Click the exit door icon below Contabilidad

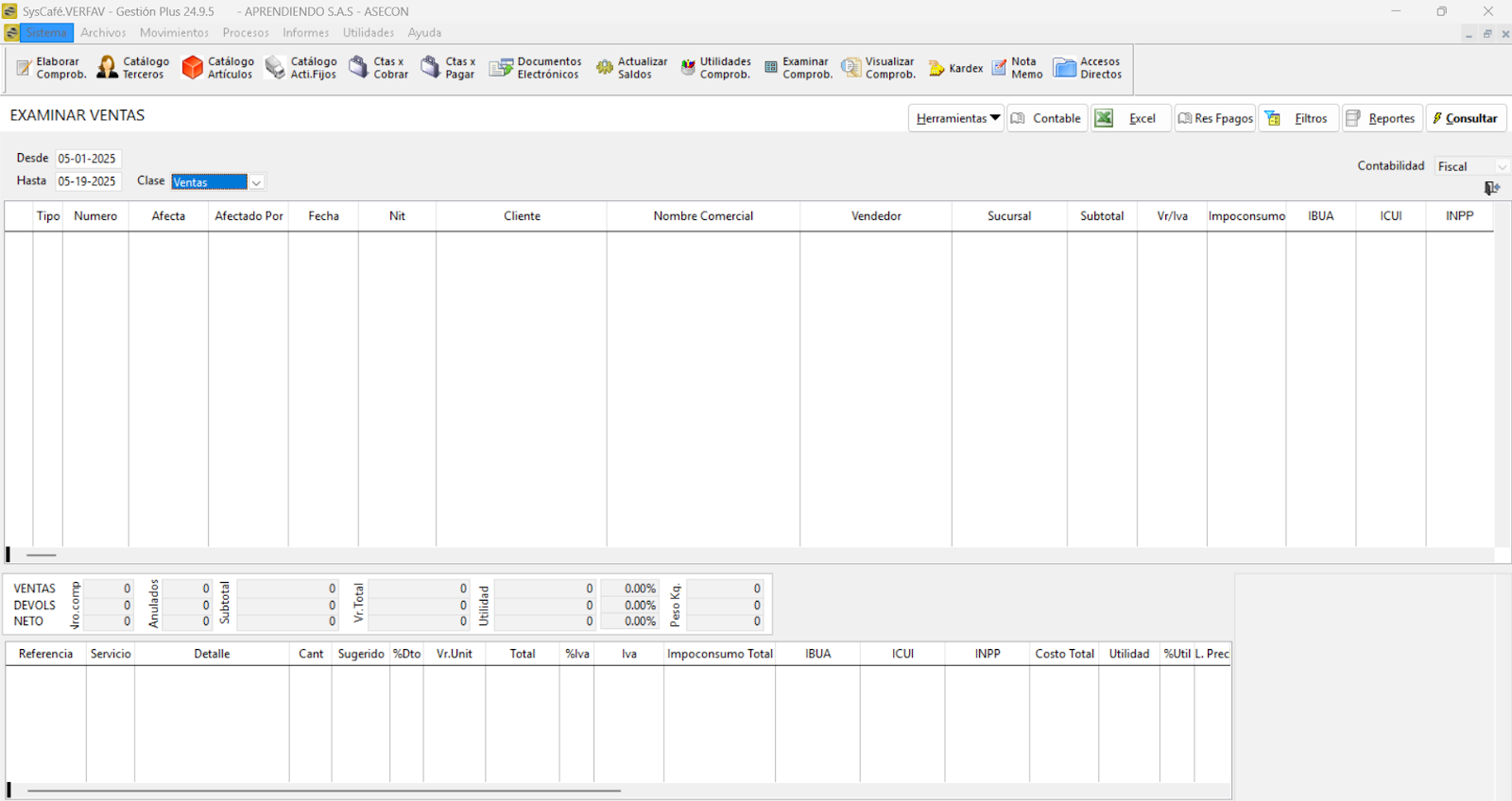1491,189
